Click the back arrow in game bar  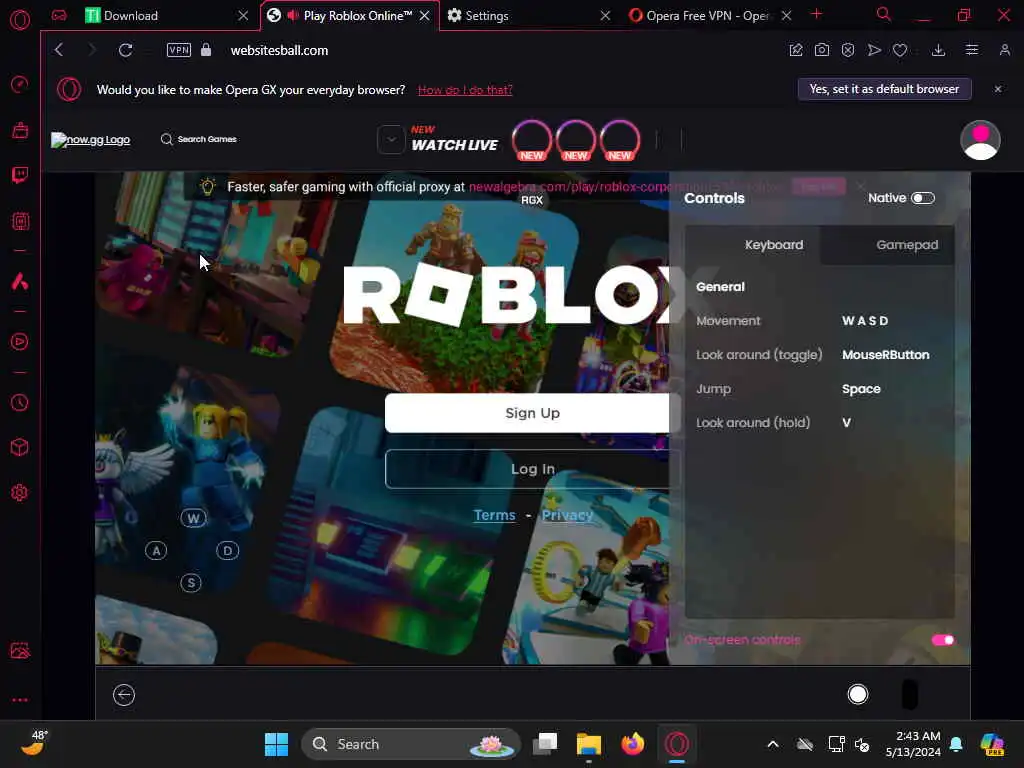tap(123, 695)
